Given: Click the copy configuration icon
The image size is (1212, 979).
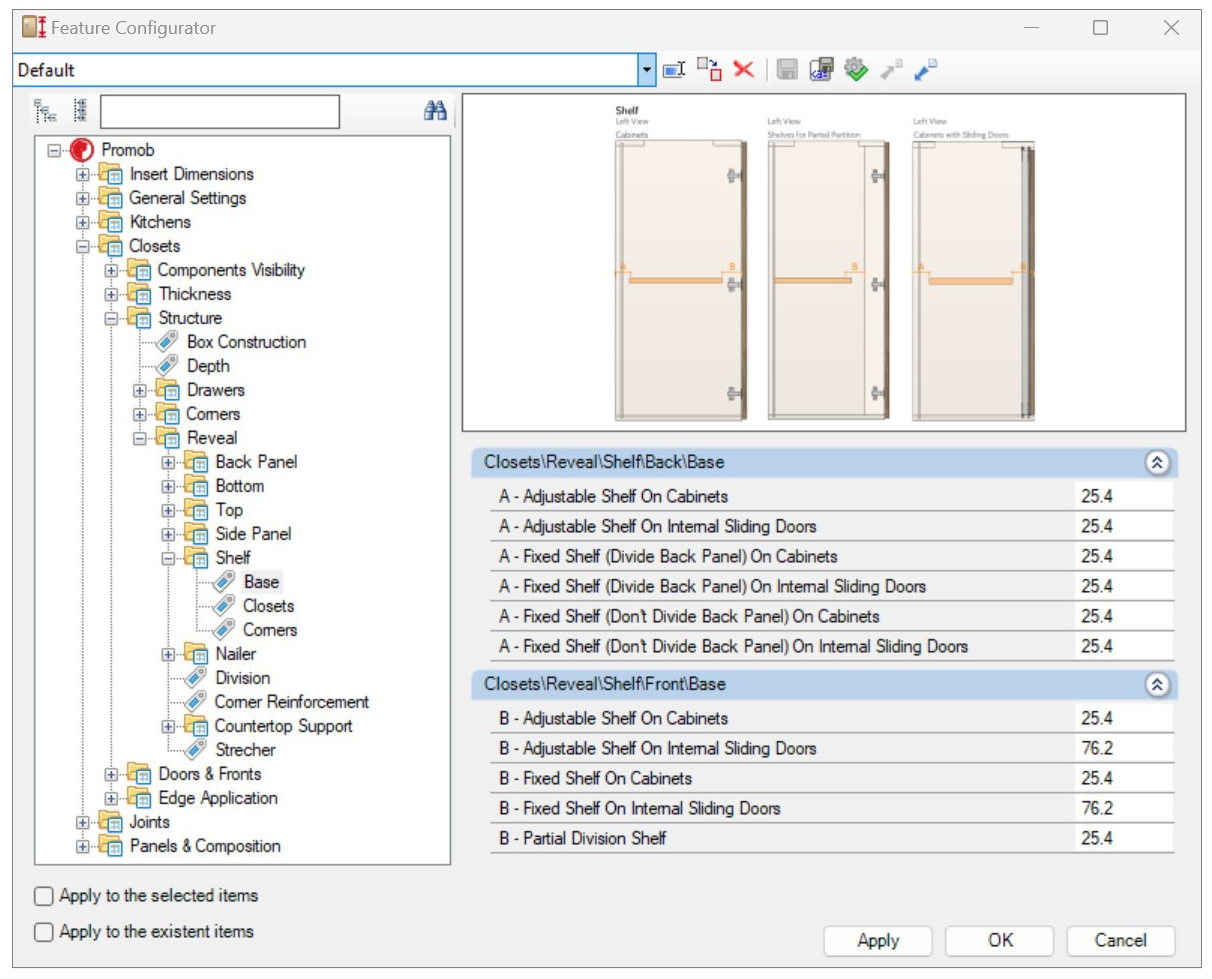Looking at the screenshot, I should point(708,69).
